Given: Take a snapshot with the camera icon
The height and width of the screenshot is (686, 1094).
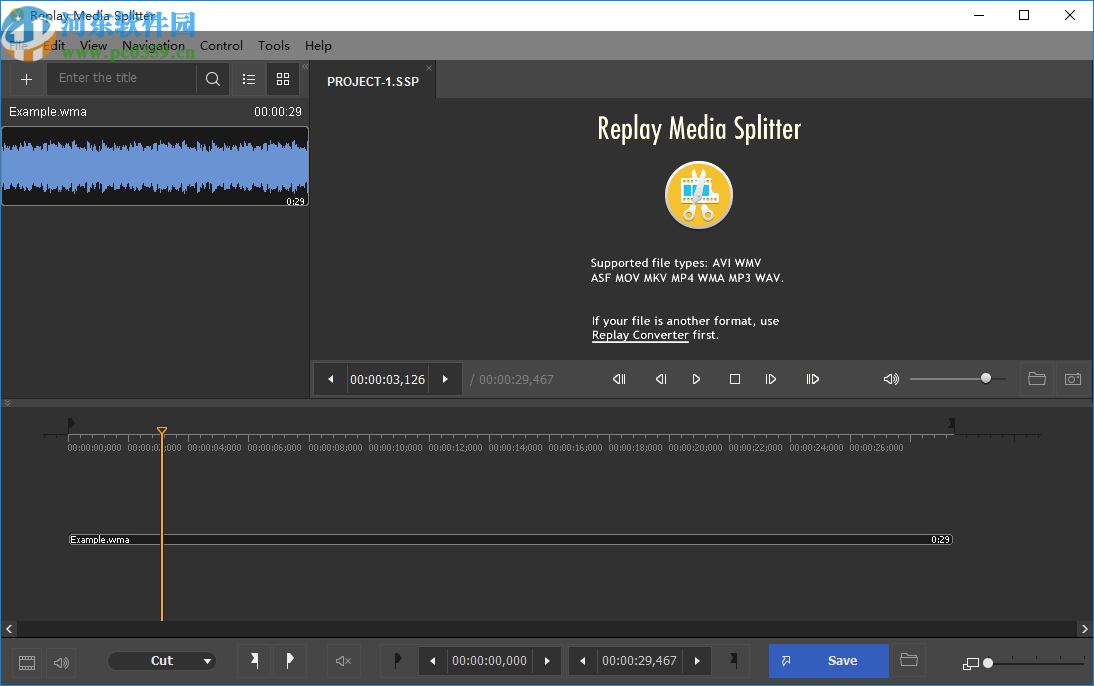Looking at the screenshot, I should tap(1073, 379).
